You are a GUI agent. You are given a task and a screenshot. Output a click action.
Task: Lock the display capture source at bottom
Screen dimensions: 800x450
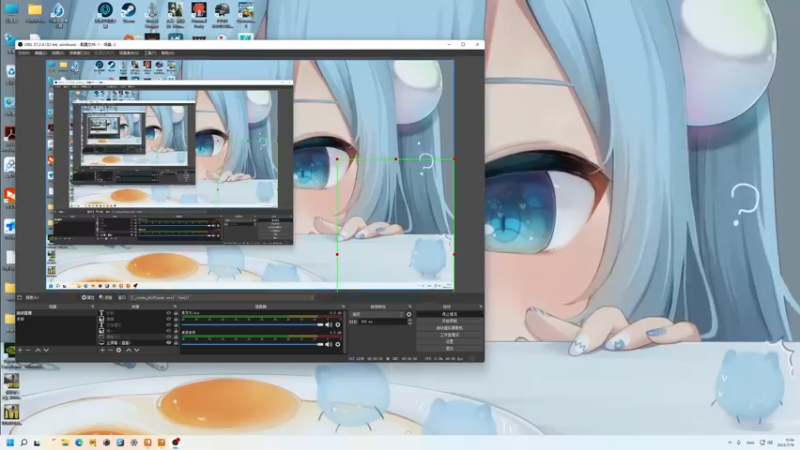[176, 343]
